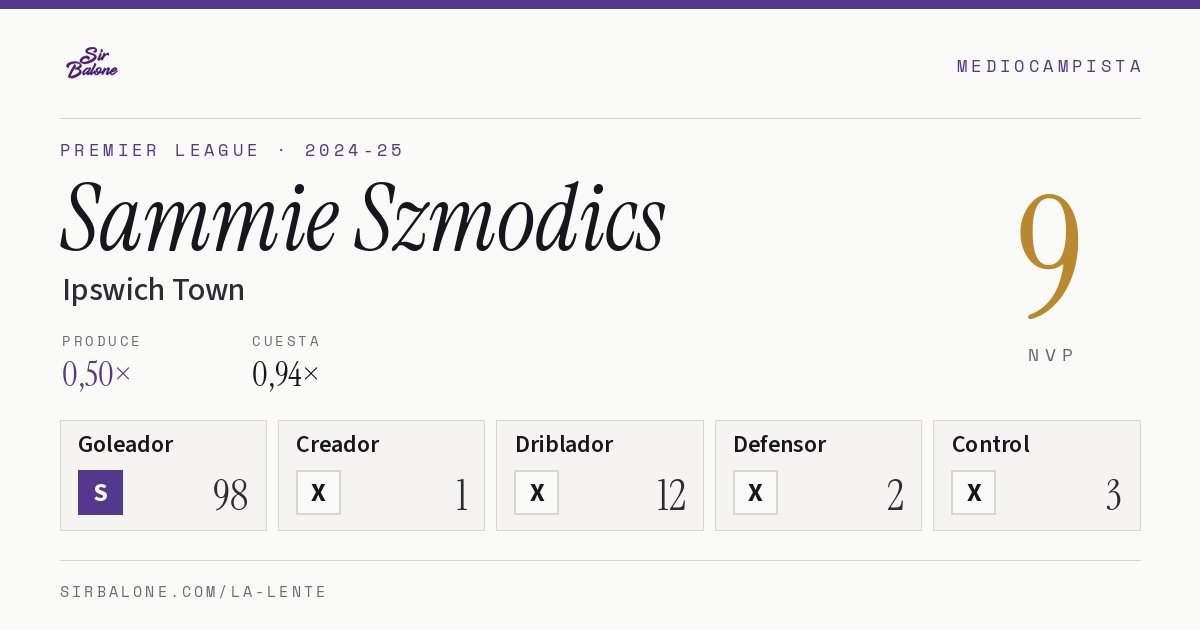The image size is (1200, 630).
Task: Click the X badge under Defensor
Action: (x=755, y=492)
